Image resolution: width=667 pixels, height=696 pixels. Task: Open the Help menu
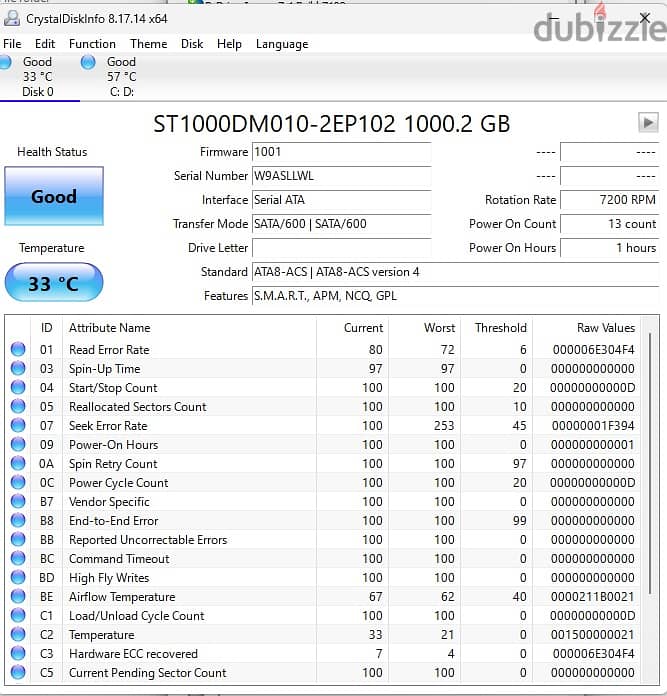click(229, 44)
